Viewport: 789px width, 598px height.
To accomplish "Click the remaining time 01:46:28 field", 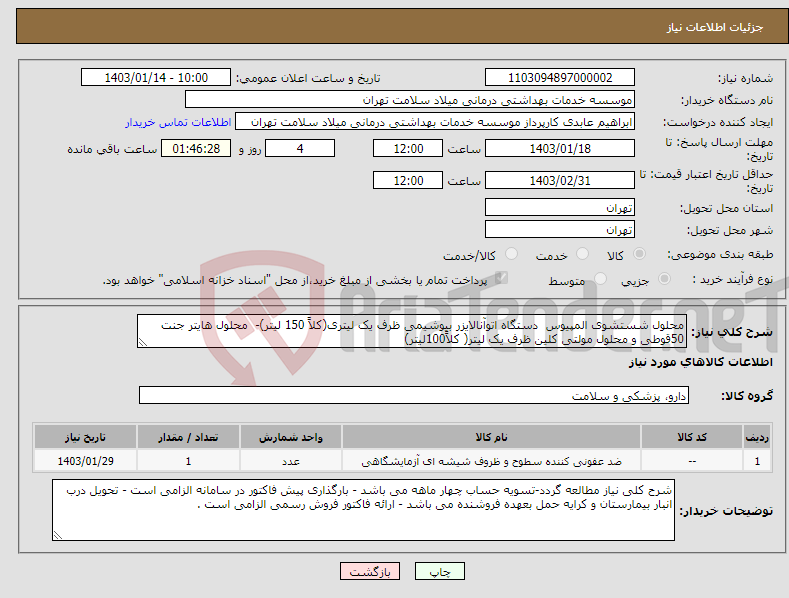I will (x=196, y=148).
